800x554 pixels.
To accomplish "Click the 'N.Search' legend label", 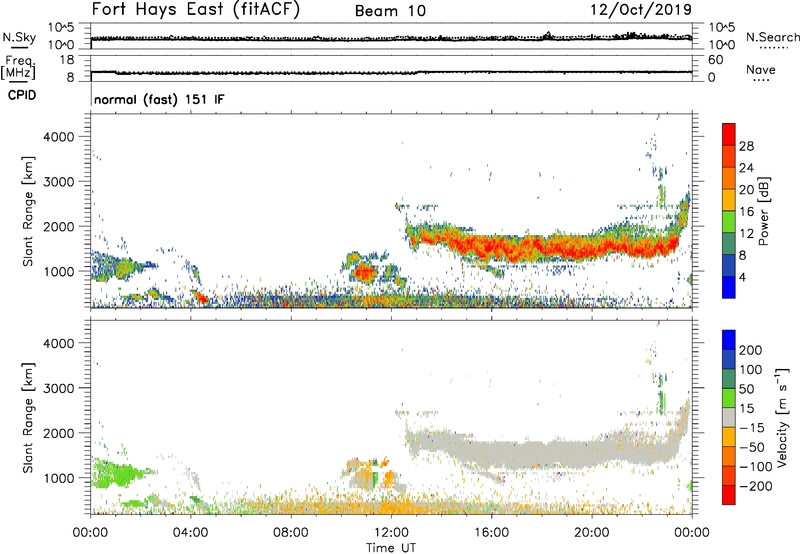I will (772, 37).
